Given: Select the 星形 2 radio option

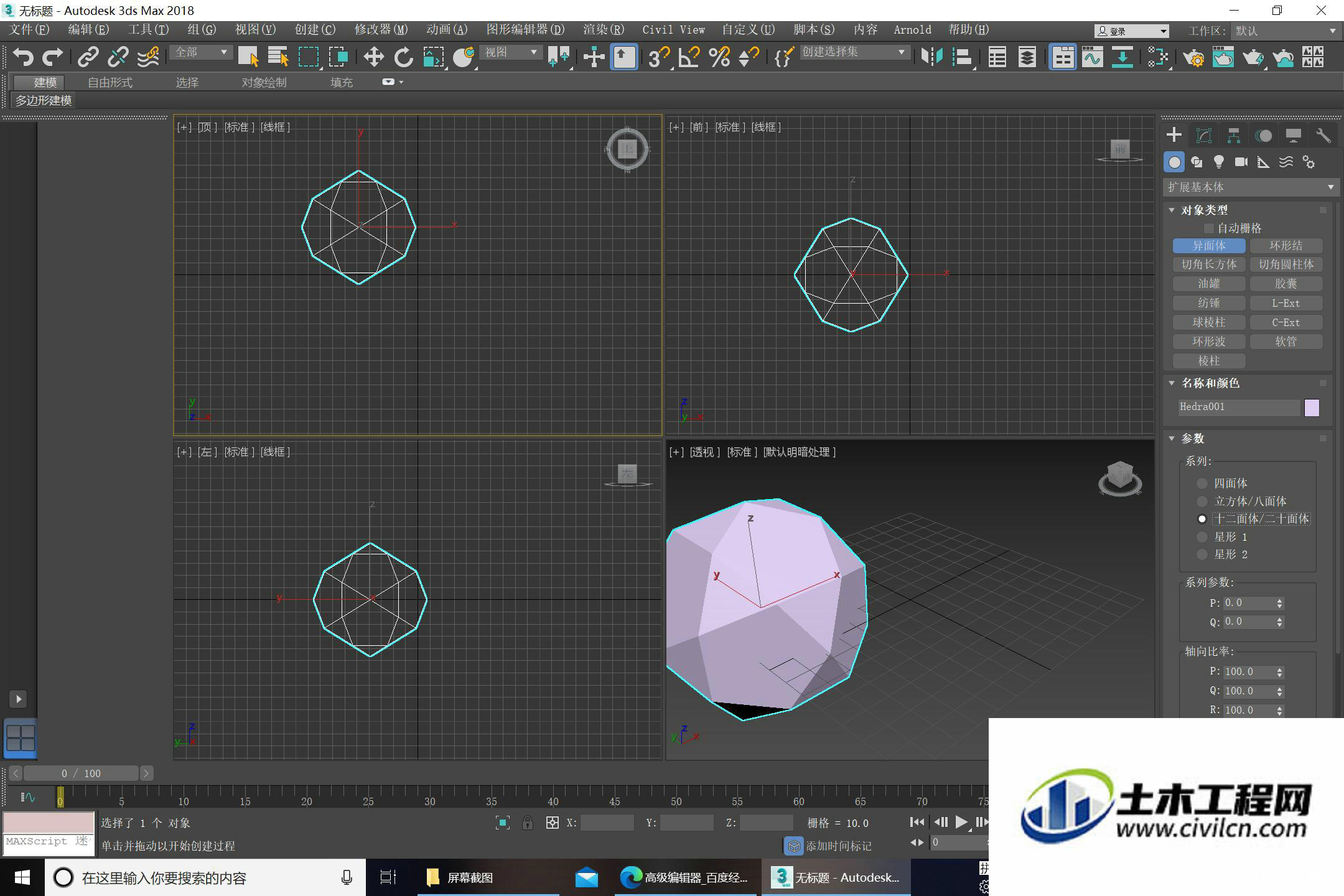Looking at the screenshot, I should [x=1202, y=554].
